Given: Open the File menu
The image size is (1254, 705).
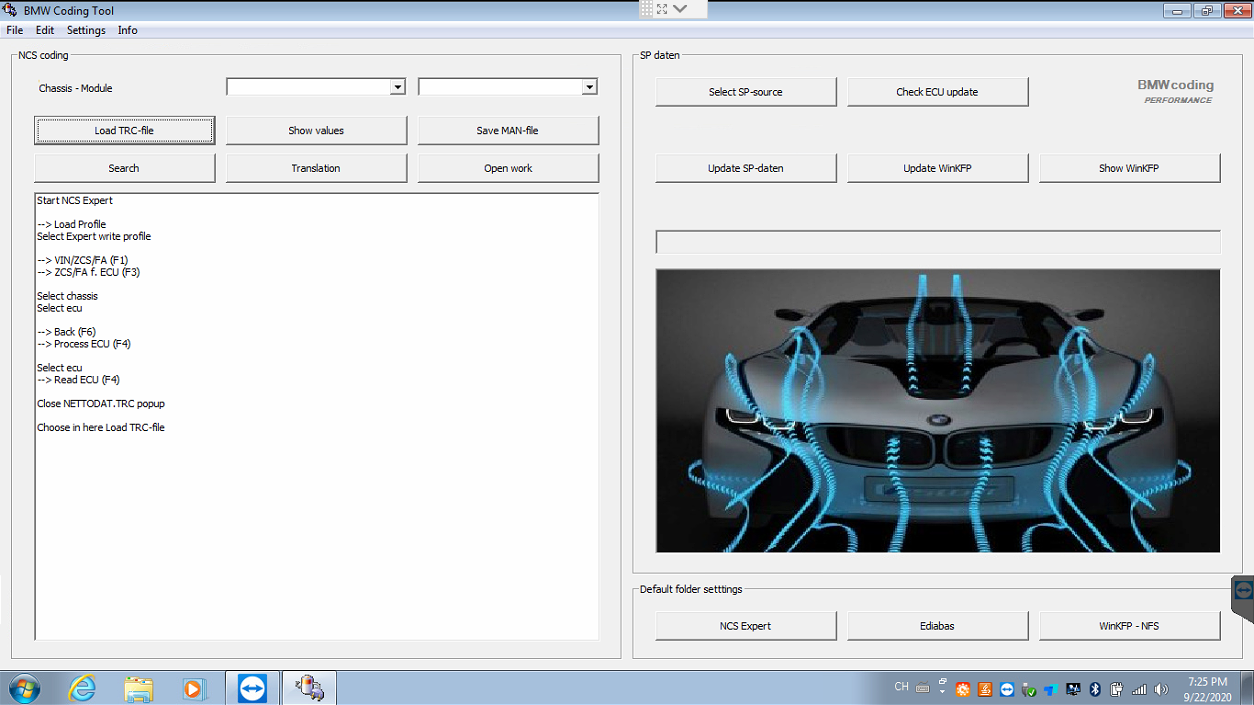Looking at the screenshot, I should (x=15, y=30).
